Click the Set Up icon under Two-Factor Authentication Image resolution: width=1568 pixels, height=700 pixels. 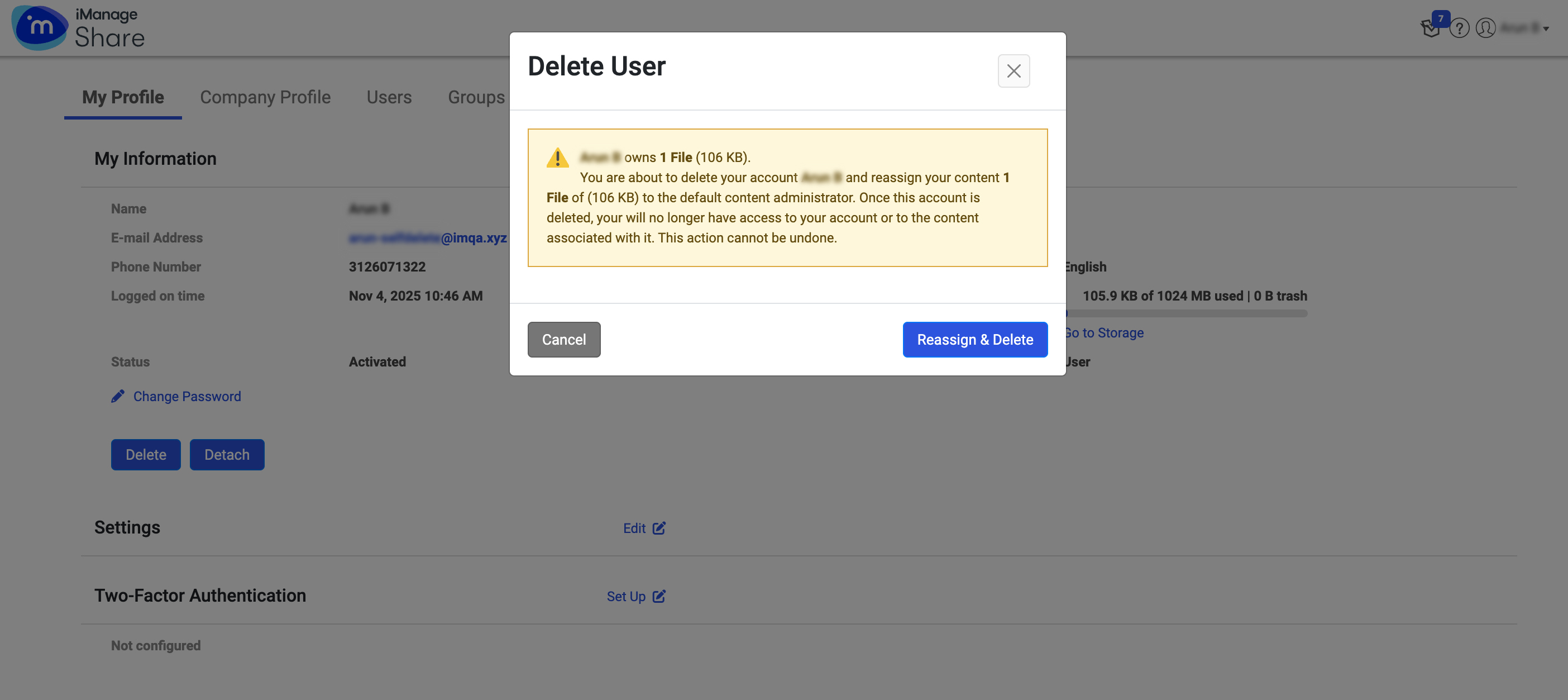pyautogui.click(x=659, y=597)
